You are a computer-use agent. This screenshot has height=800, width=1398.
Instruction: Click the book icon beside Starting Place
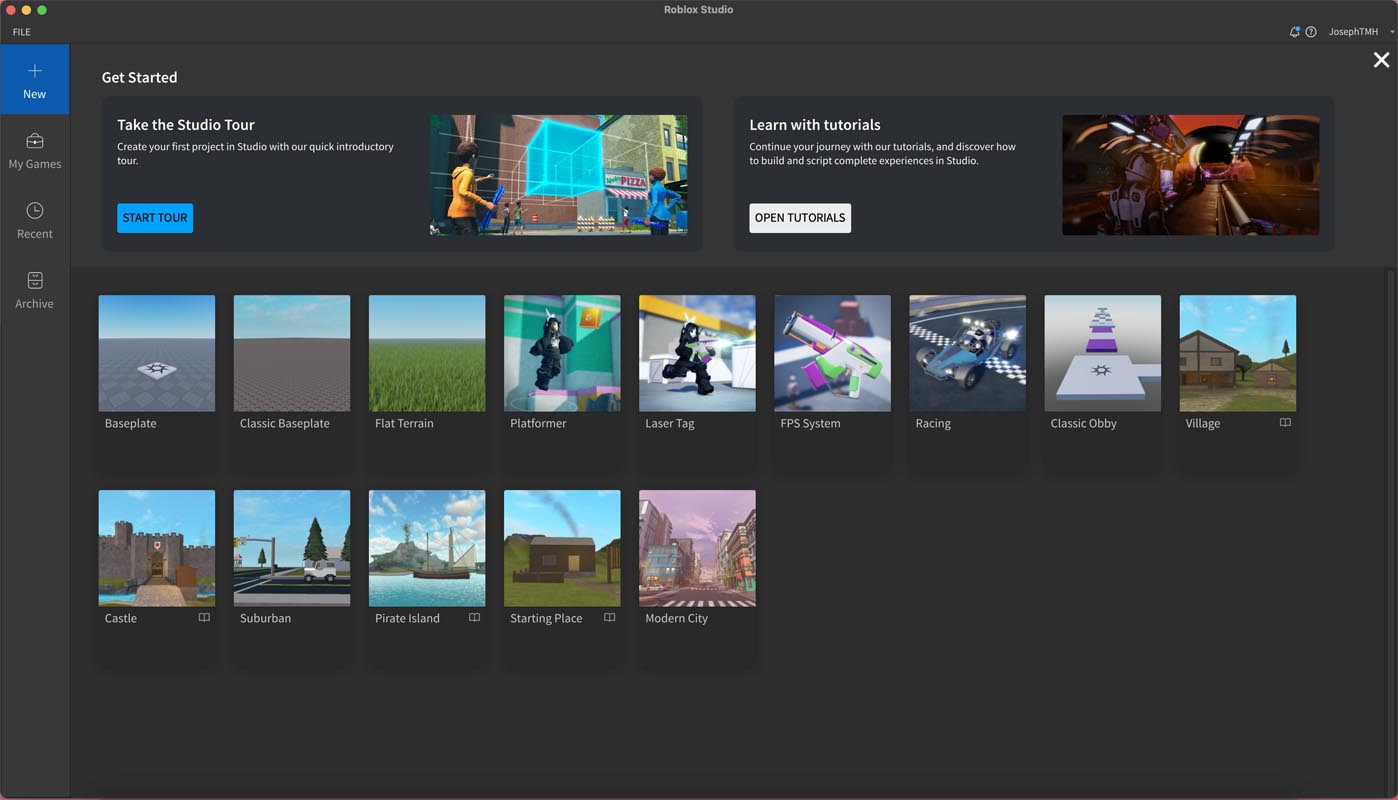[609, 618]
